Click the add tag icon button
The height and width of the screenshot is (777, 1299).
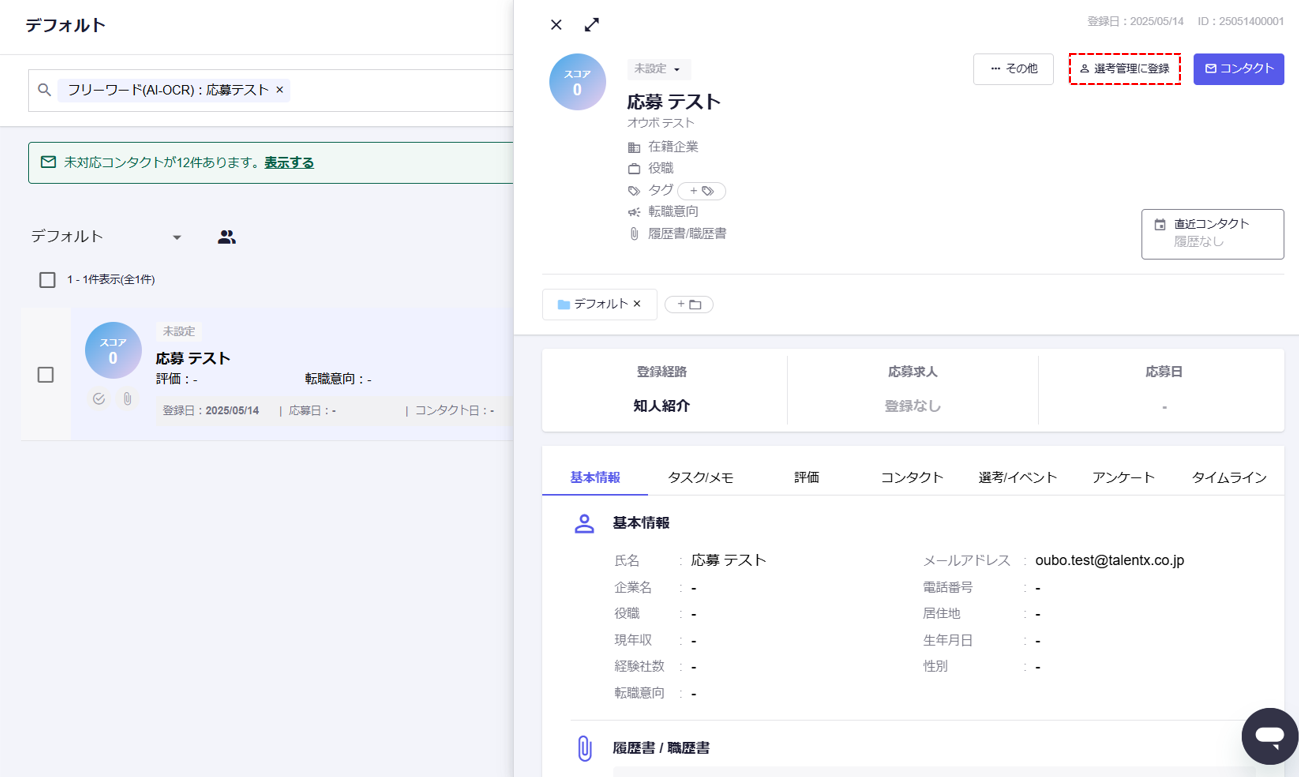tap(701, 191)
